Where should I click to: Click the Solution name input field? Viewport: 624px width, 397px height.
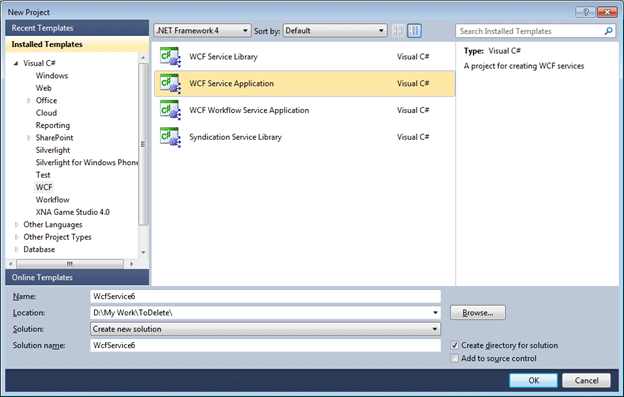(265, 345)
